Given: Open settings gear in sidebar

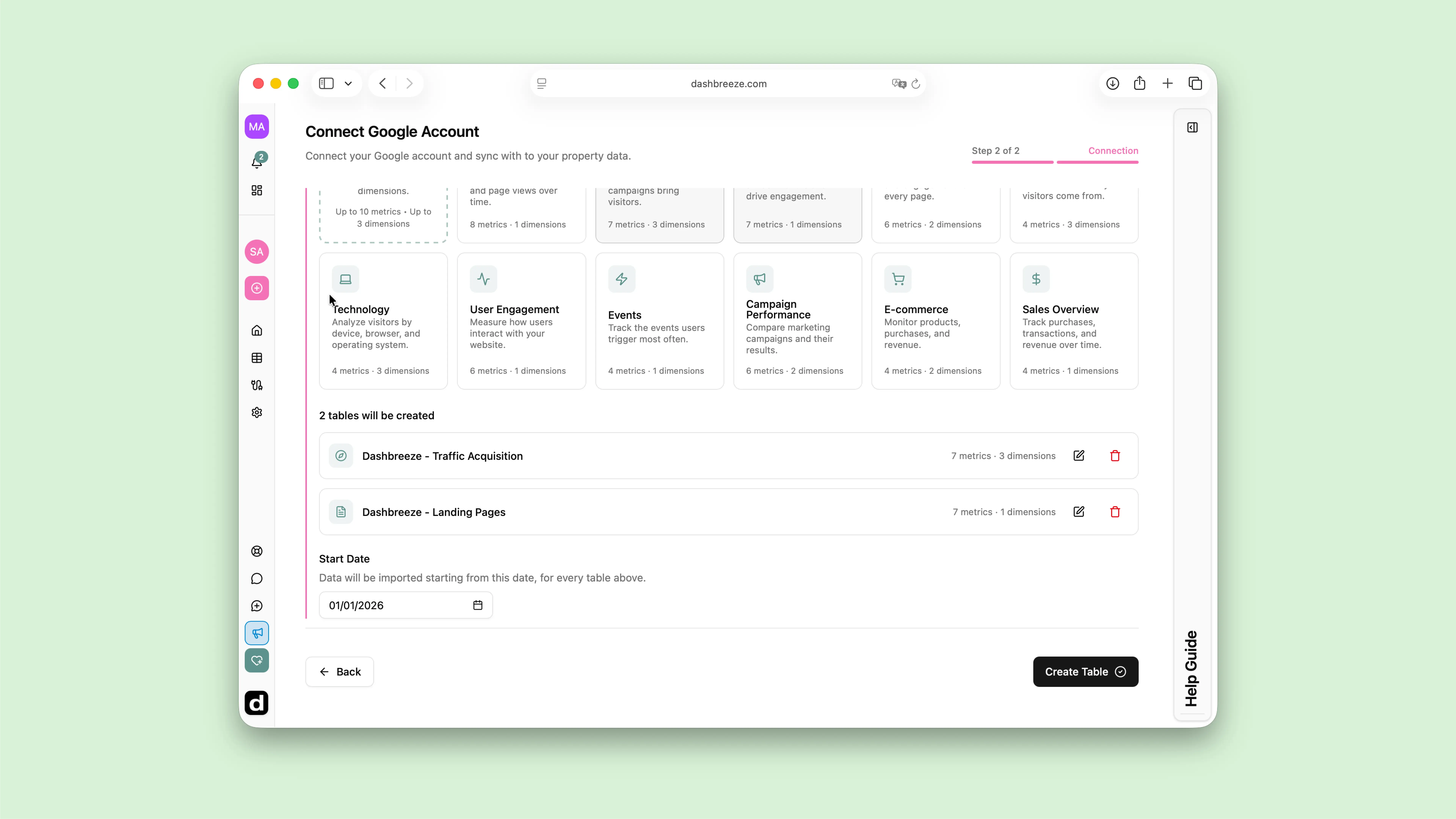Looking at the screenshot, I should coord(257,413).
